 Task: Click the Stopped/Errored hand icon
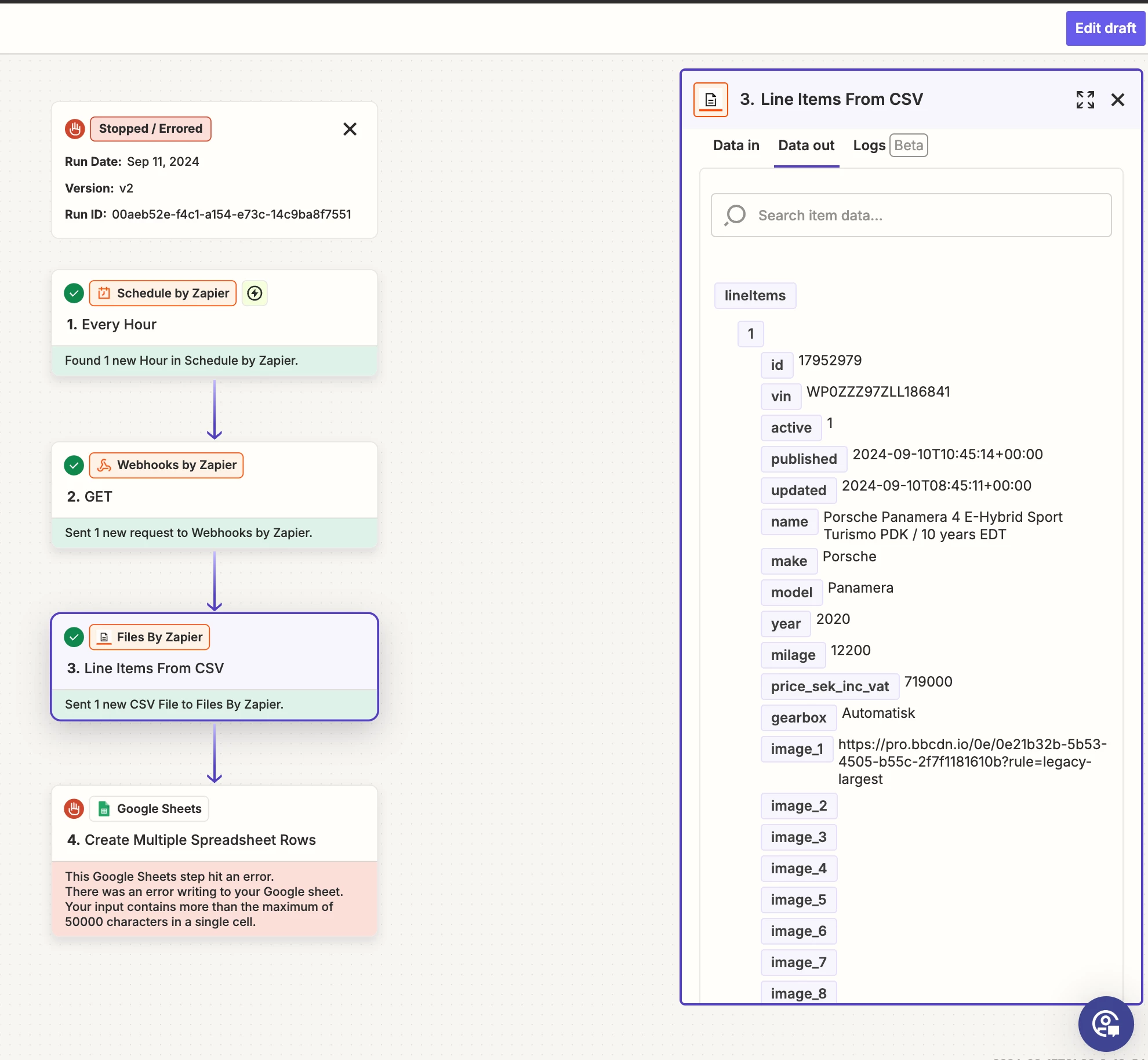[75, 129]
